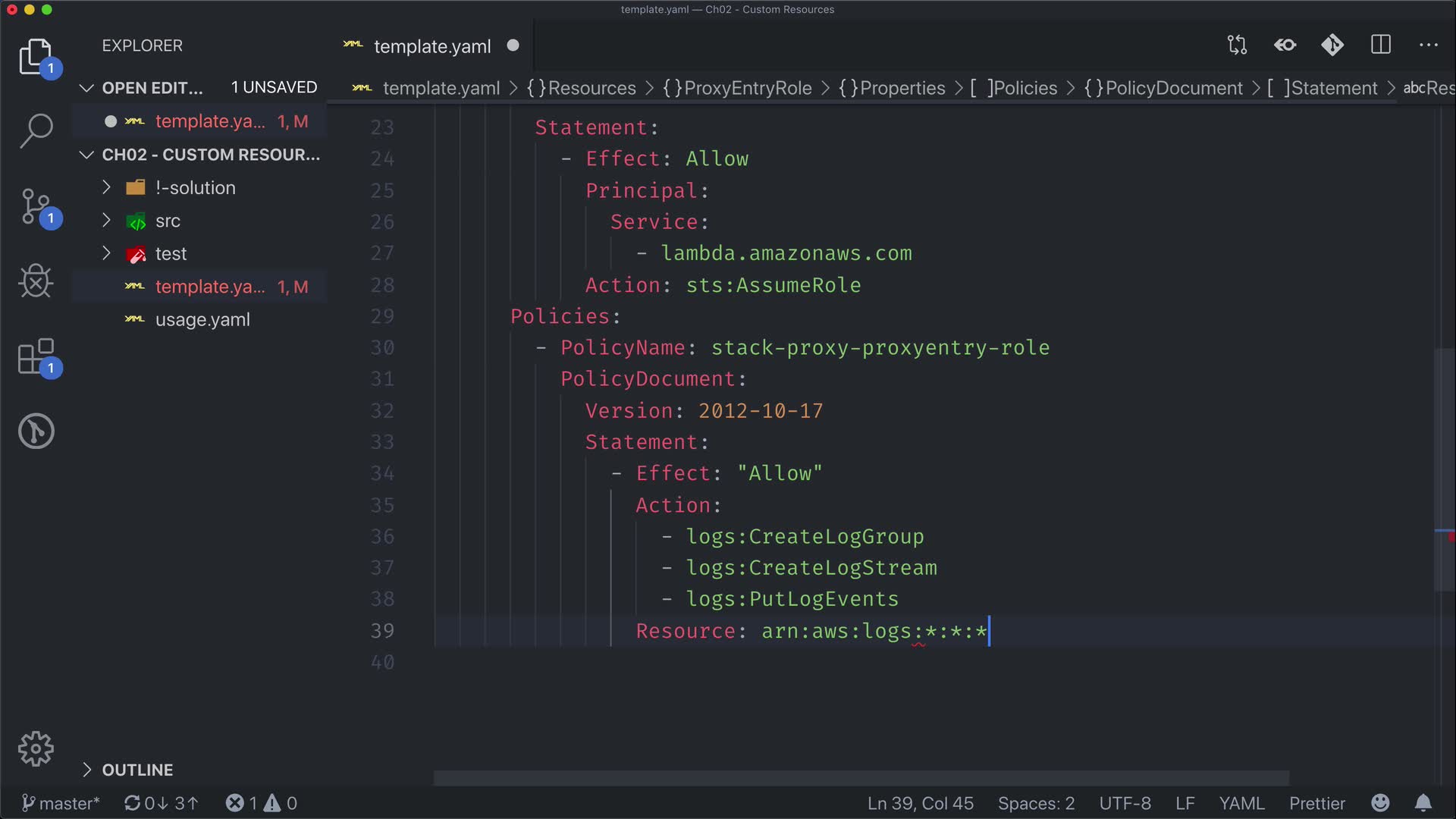Click the ProxyEntryRole breadcrumb item
The width and height of the screenshot is (1456, 819).
point(747,88)
